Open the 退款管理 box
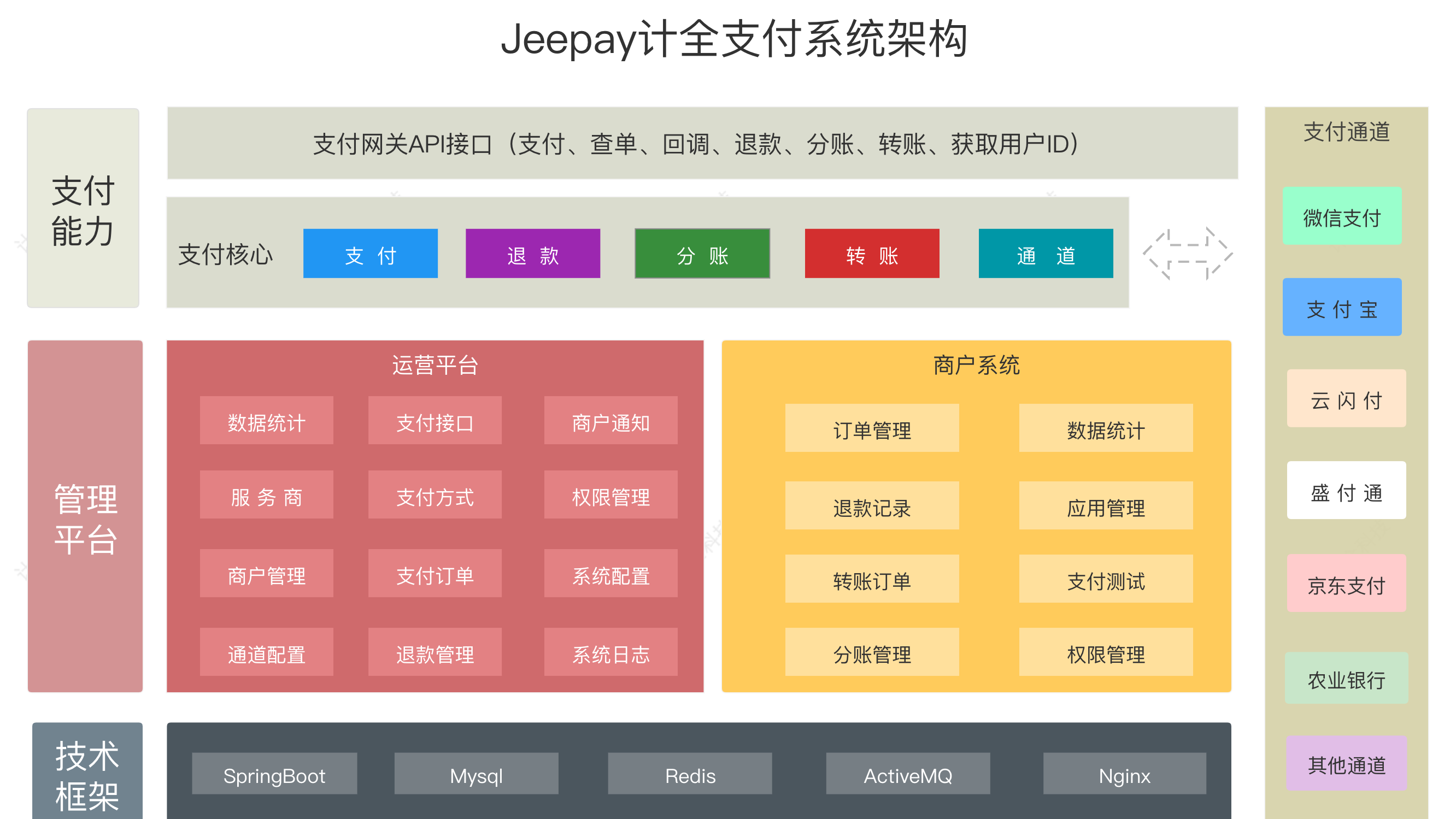The height and width of the screenshot is (819, 1456). 435,652
